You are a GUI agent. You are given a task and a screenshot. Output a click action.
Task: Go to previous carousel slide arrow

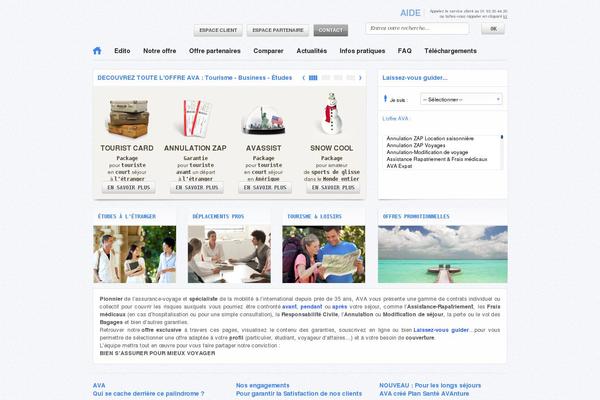(304, 78)
